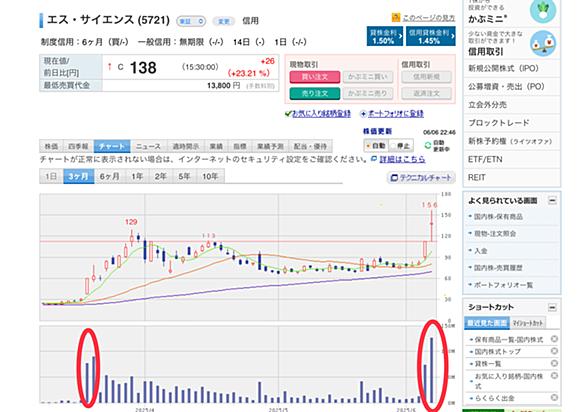
Task: Open 貸株一覧 shortcut link
Action: click(x=488, y=364)
